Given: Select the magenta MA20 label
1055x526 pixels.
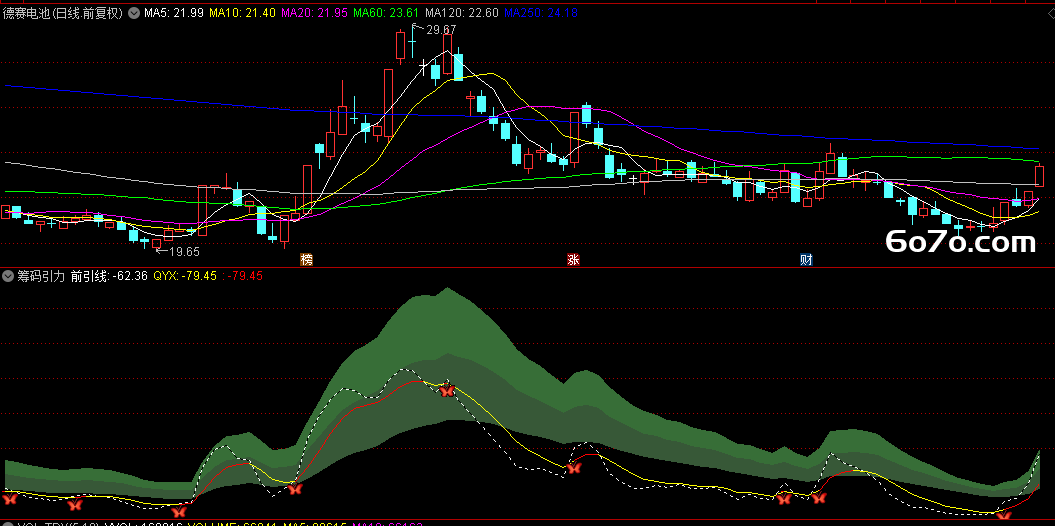Looking at the screenshot, I should coord(314,13).
